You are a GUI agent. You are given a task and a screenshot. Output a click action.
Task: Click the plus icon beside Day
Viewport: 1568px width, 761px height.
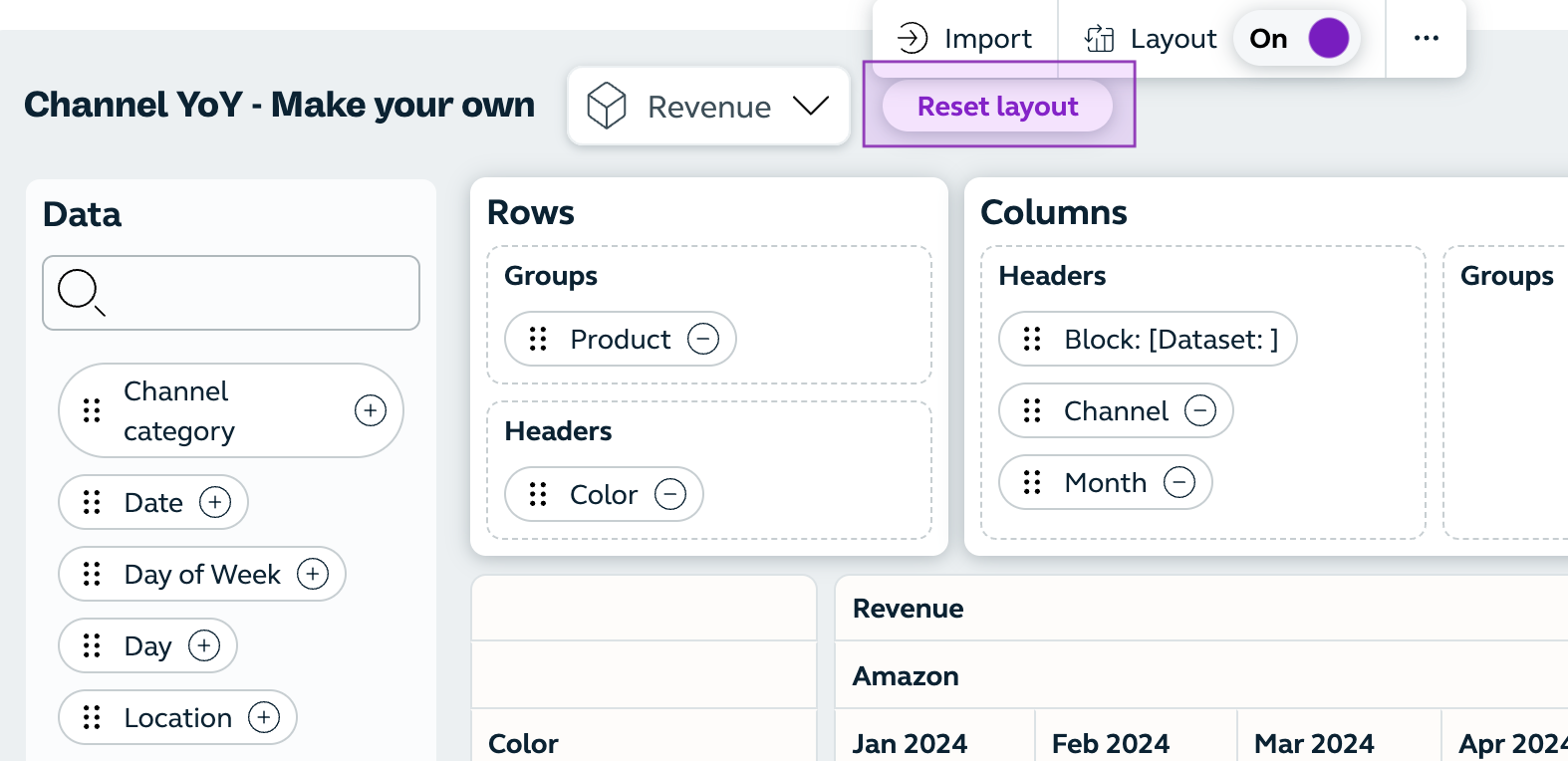(x=204, y=645)
